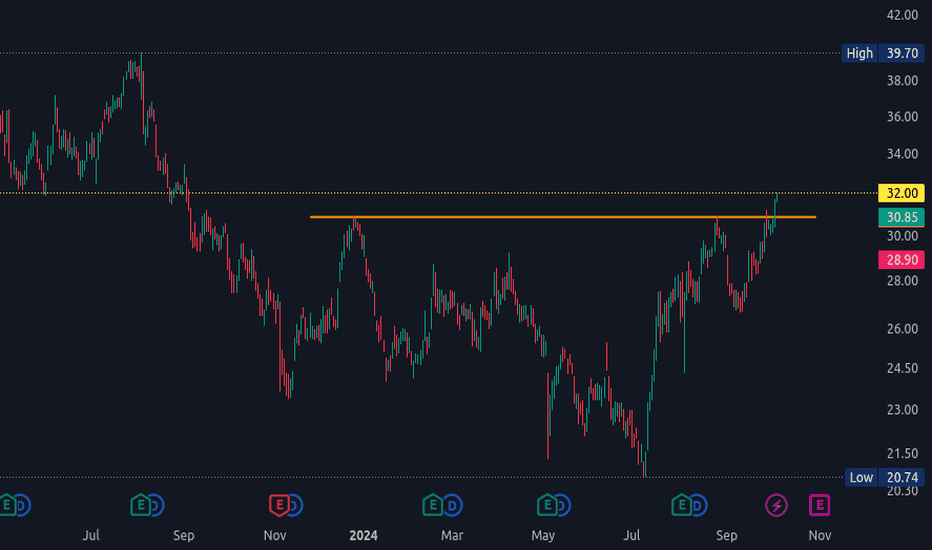Open the purple lightning event marker

pos(776,505)
